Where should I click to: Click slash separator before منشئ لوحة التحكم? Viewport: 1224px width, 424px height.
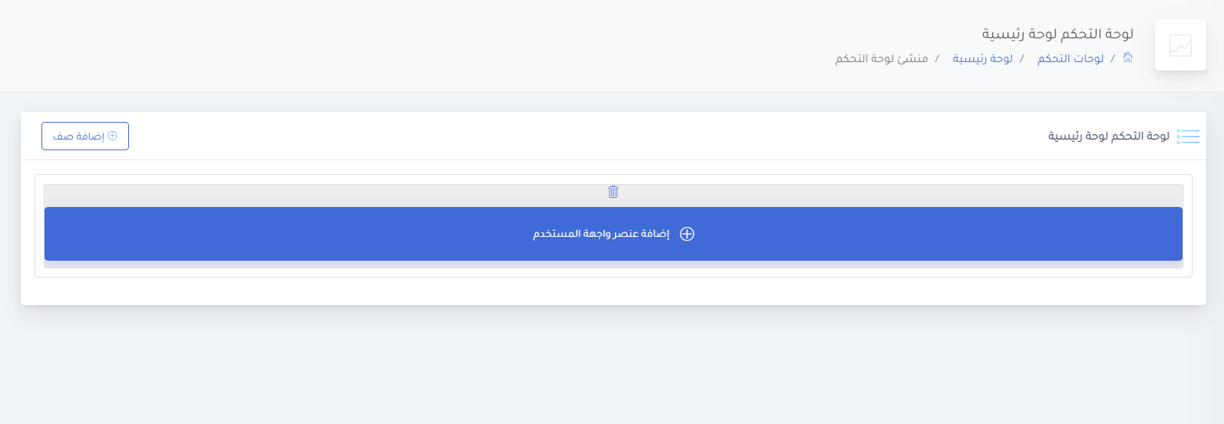[x=937, y=59]
